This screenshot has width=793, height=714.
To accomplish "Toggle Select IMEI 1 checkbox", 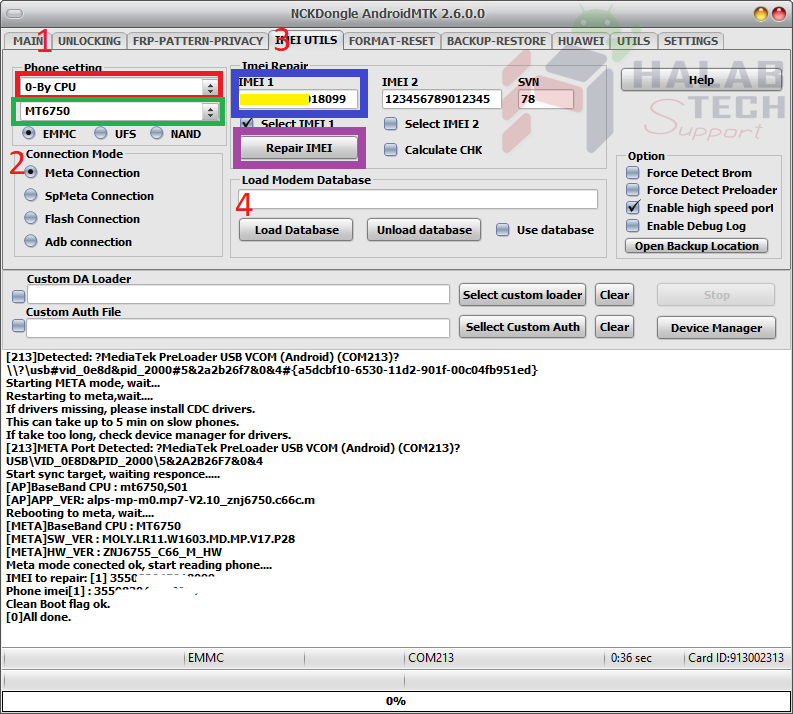I will pos(247,123).
